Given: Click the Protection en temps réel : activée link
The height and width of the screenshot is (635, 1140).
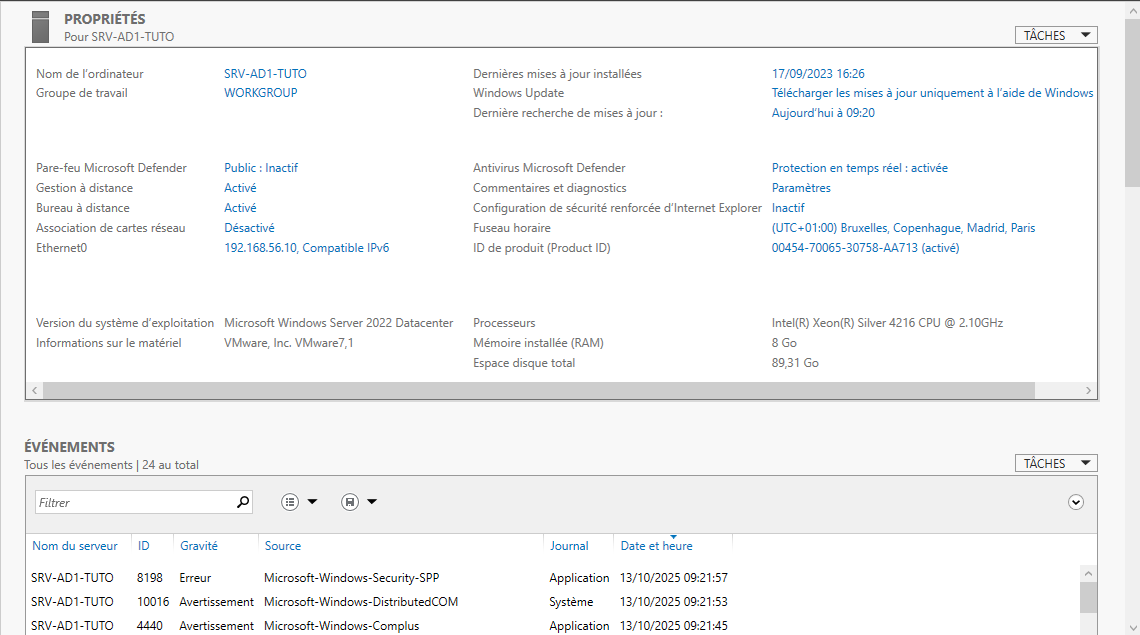Looking at the screenshot, I should [x=859, y=168].
